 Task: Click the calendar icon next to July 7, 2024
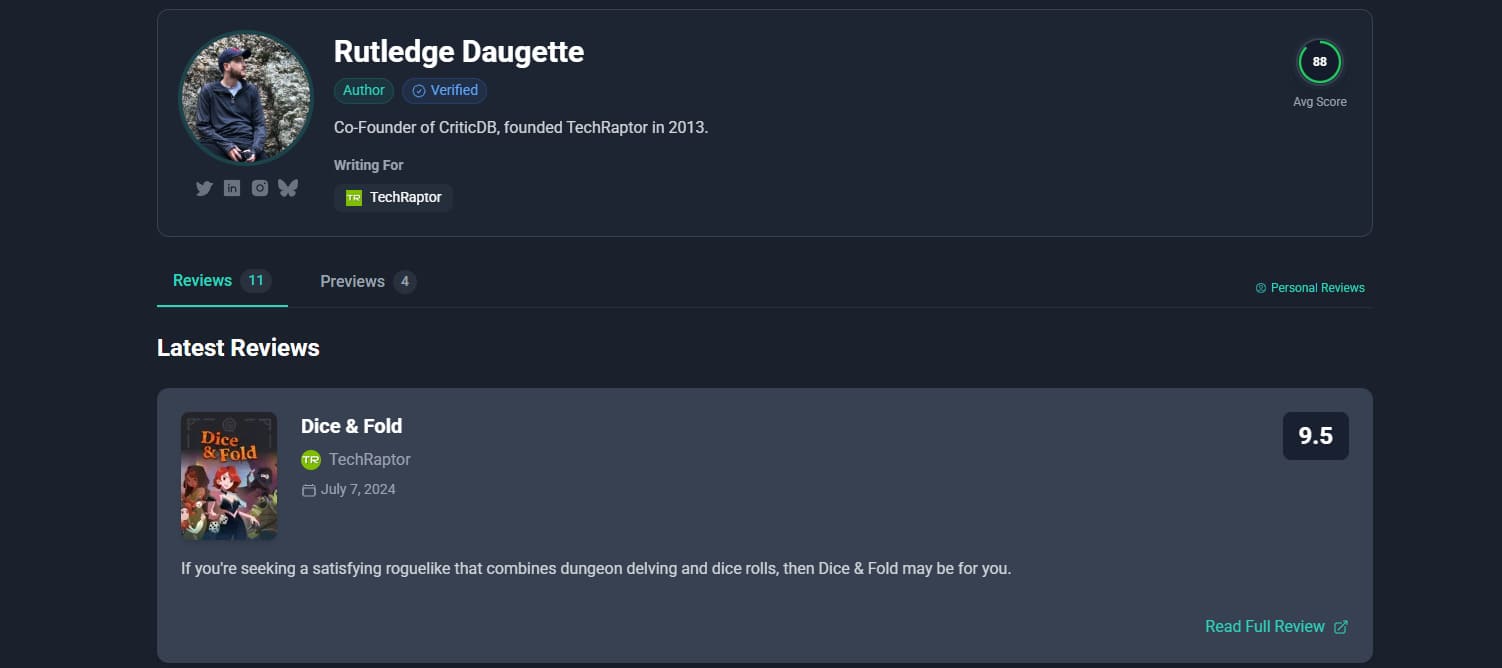(x=309, y=490)
